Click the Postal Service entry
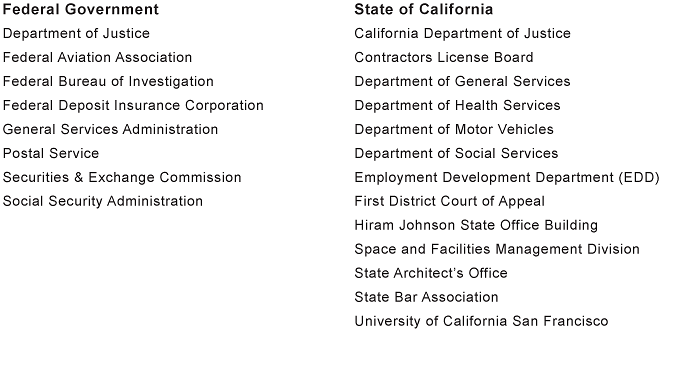 click(51, 153)
